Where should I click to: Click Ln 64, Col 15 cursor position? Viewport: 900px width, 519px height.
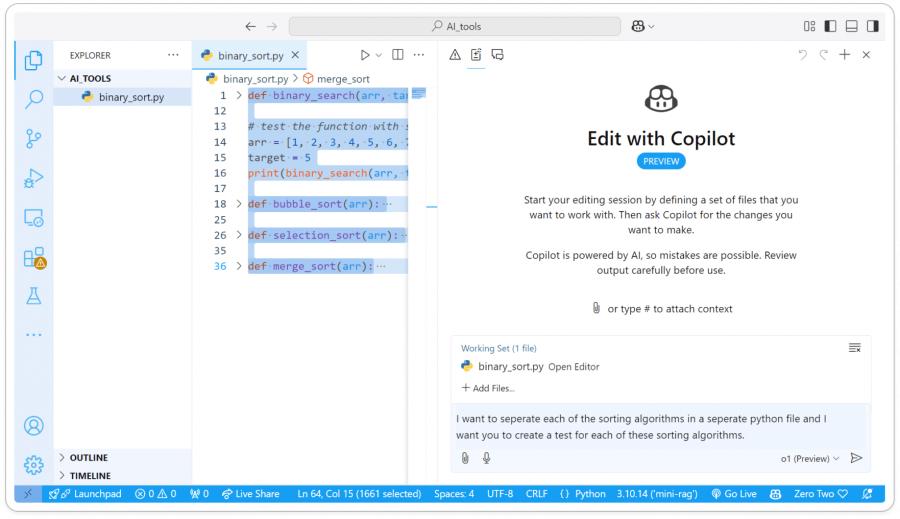359,494
